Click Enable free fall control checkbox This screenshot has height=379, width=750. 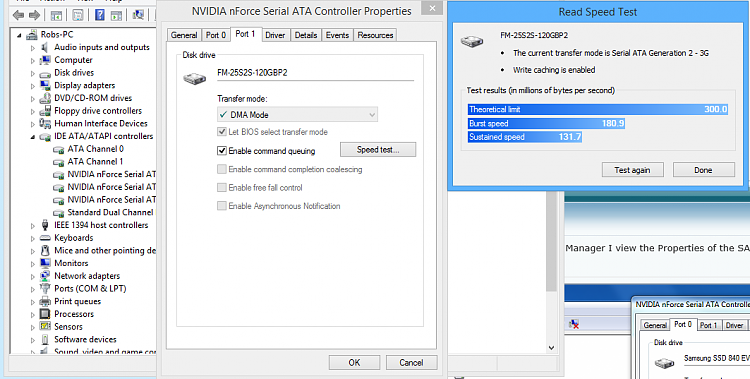tap(221, 188)
